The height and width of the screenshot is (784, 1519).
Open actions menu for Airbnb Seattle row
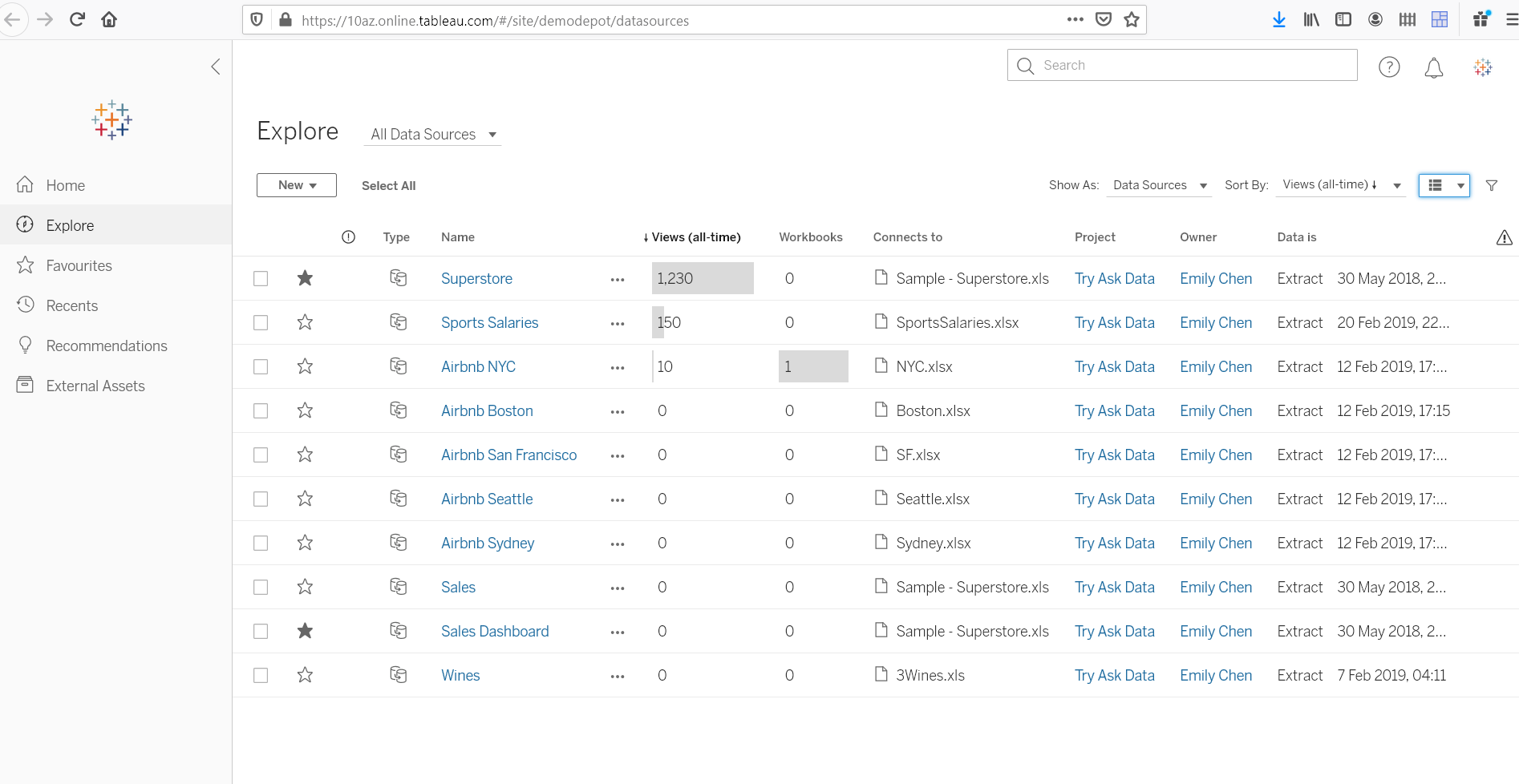coord(618,500)
